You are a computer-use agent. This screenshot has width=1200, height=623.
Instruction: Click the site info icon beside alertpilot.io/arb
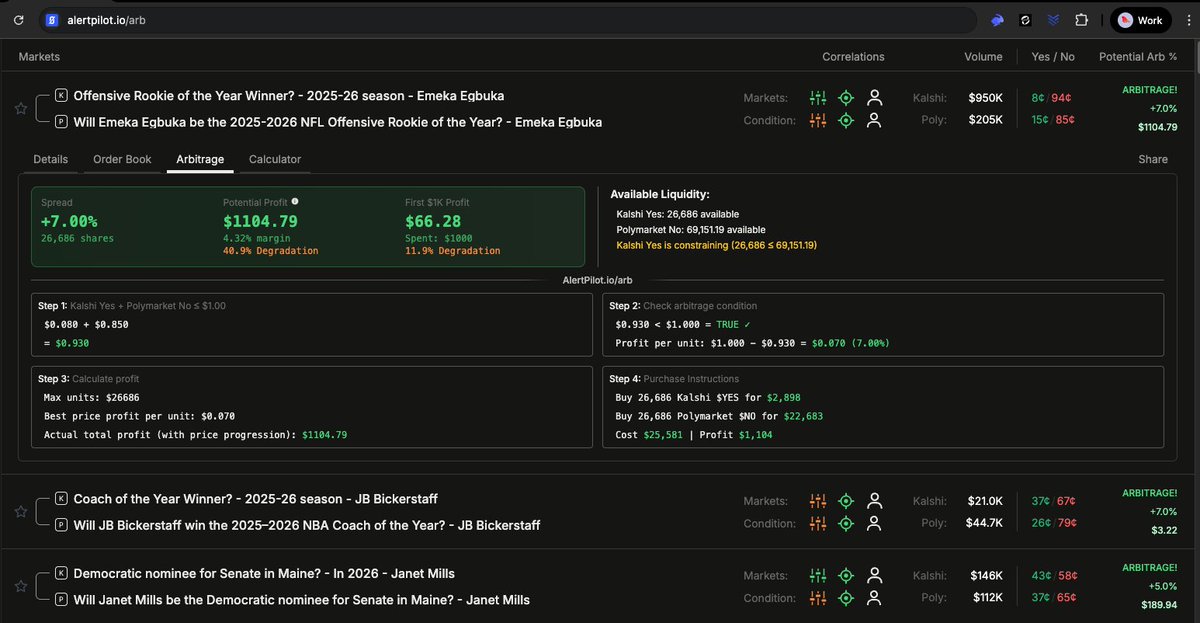pos(53,20)
